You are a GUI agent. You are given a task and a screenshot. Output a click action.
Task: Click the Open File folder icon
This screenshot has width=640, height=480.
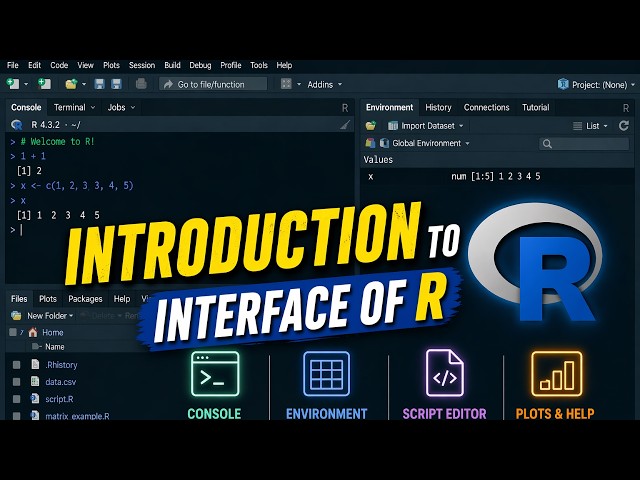click(71, 84)
